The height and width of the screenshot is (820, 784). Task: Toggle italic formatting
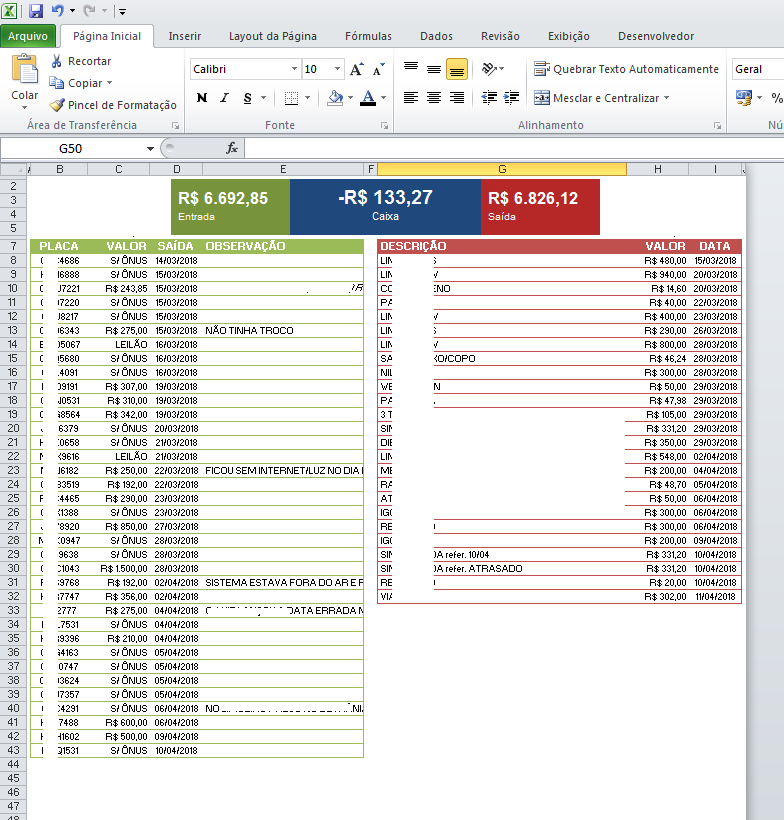click(224, 98)
